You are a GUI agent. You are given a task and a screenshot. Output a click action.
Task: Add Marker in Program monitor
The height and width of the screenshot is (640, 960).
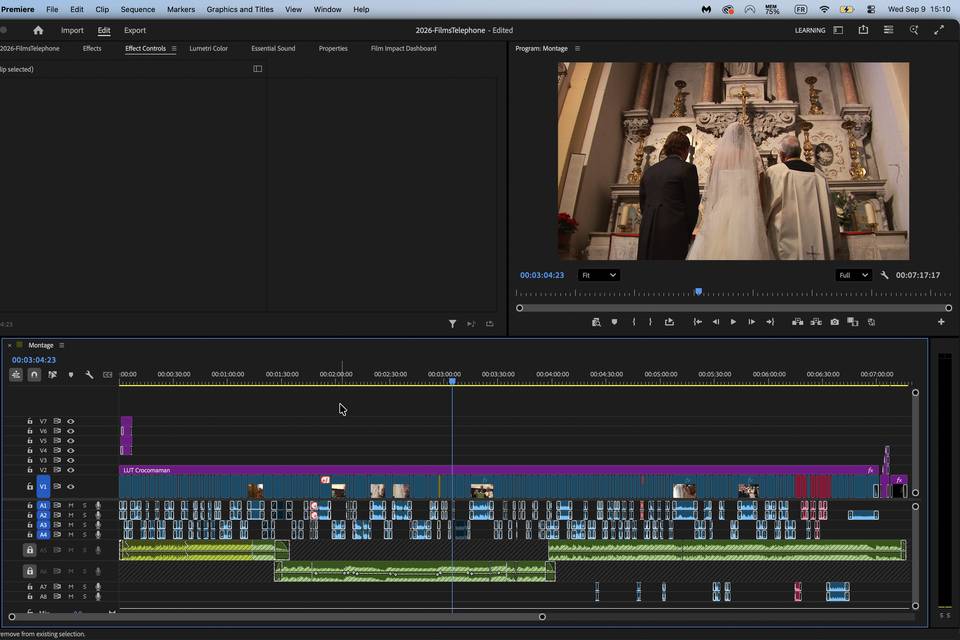click(x=614, y=322)
